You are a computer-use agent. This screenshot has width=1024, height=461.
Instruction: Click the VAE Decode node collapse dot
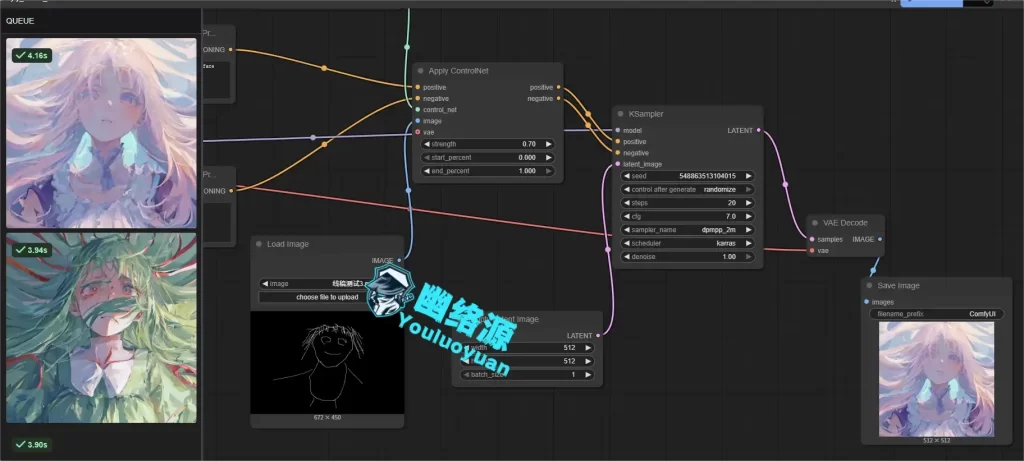pos(814,223)
